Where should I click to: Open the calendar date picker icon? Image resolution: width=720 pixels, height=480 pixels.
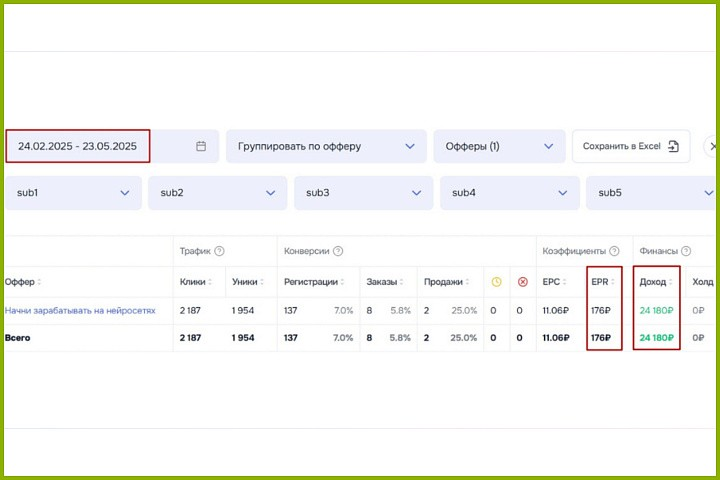pos(201,146)
